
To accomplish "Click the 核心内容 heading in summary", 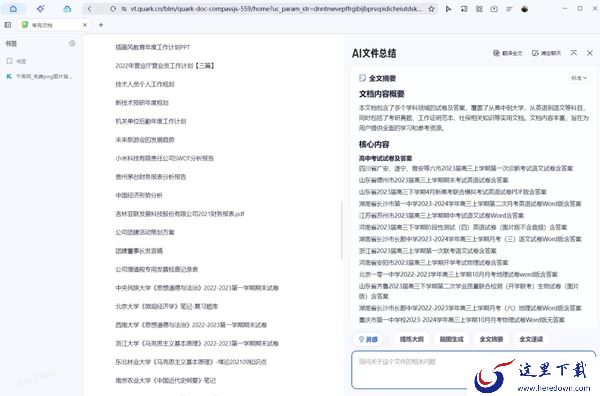I will 374,144.
